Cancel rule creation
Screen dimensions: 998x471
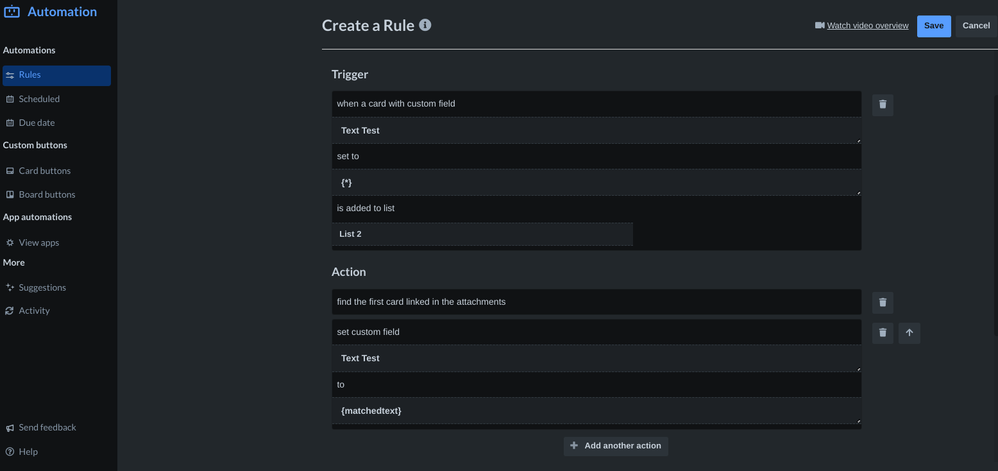tap(976, 26)
